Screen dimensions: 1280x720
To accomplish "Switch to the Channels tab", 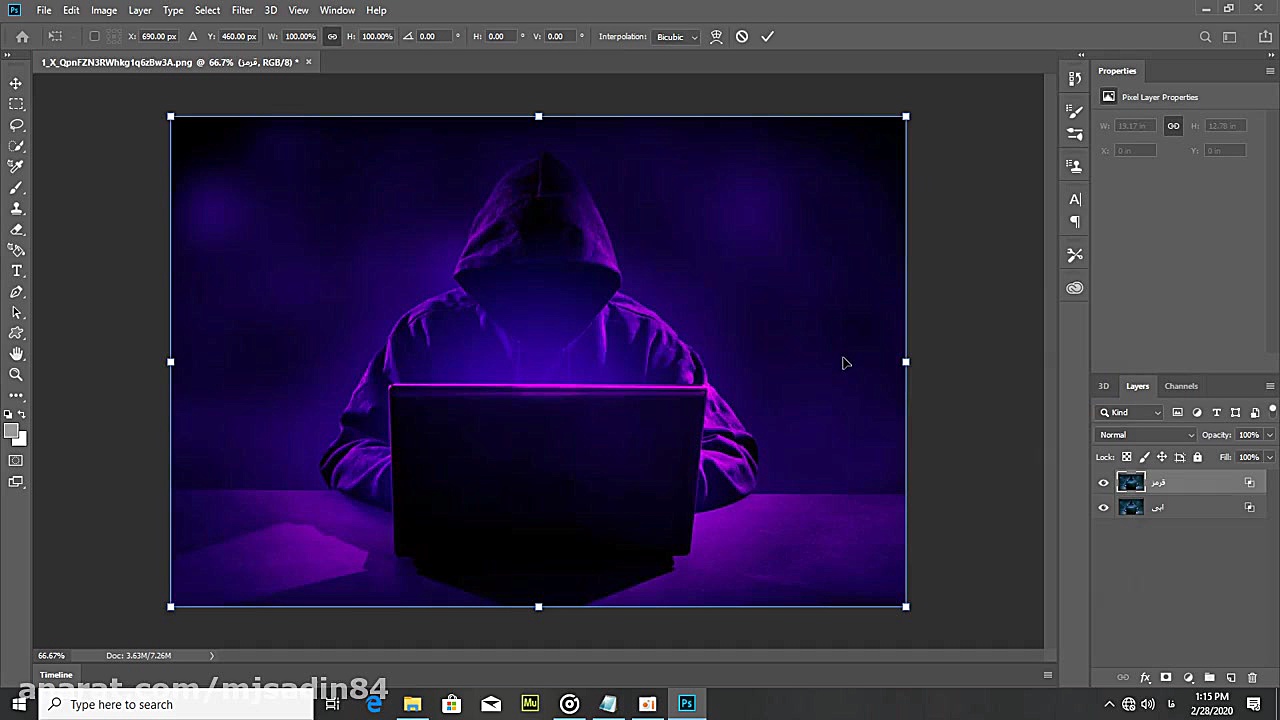I will [x=1180, y=386].
